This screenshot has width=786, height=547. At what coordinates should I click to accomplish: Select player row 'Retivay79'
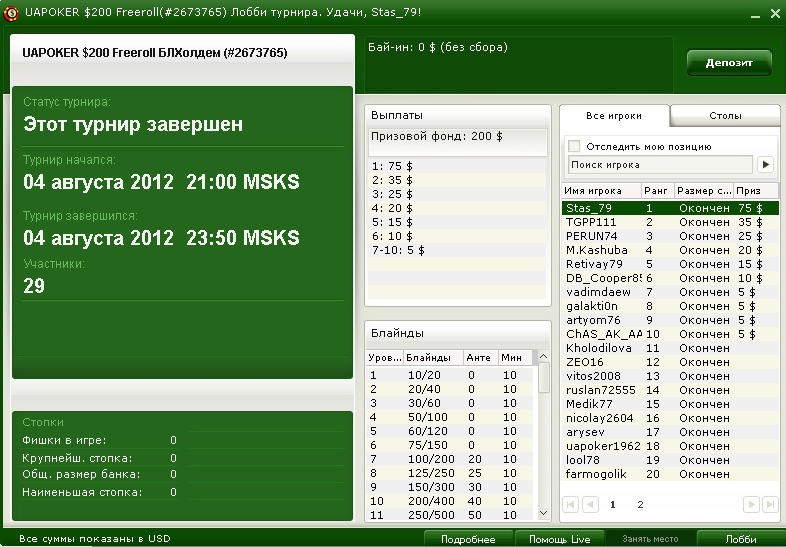pyautogui.click(x=670, y=264)
